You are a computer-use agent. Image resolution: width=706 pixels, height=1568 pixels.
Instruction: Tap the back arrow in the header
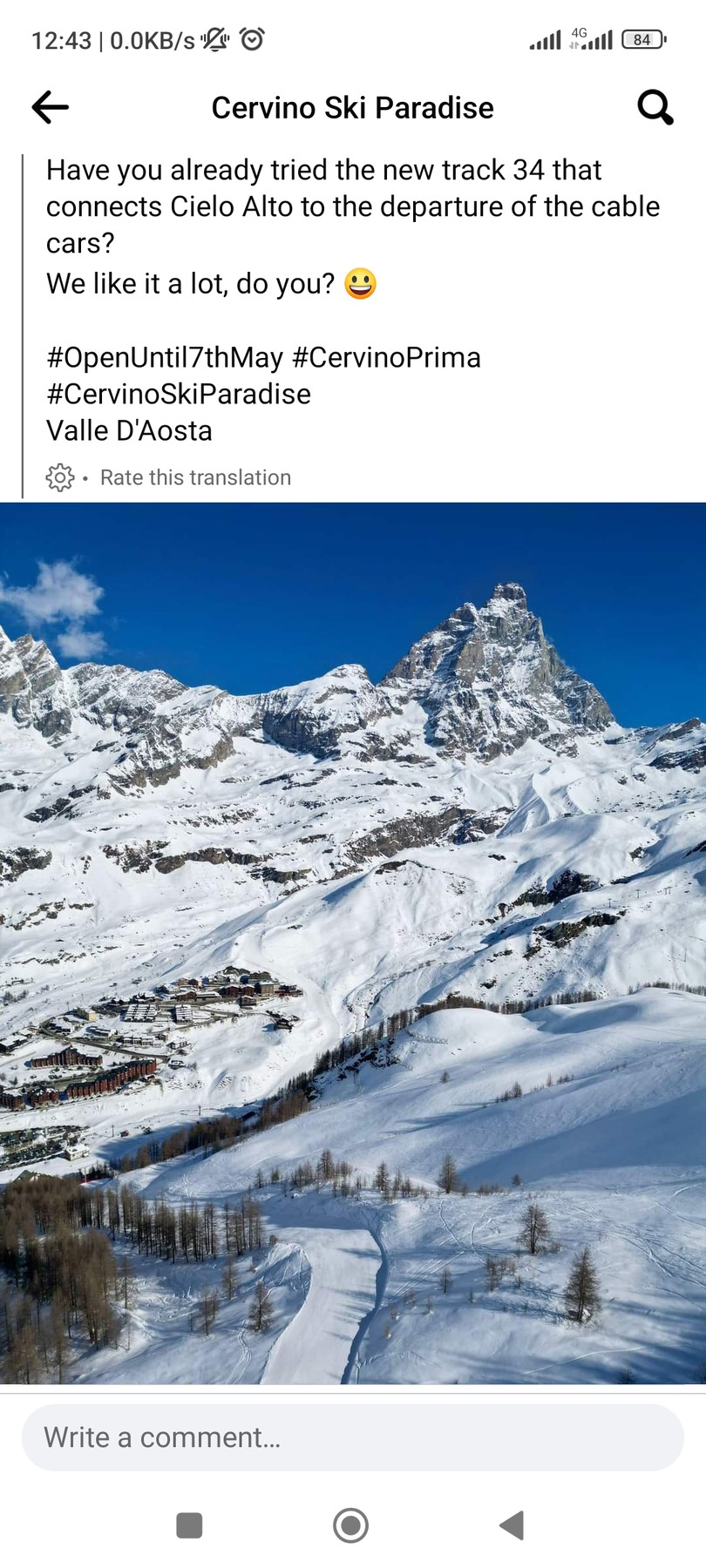(x=50, y=107)
